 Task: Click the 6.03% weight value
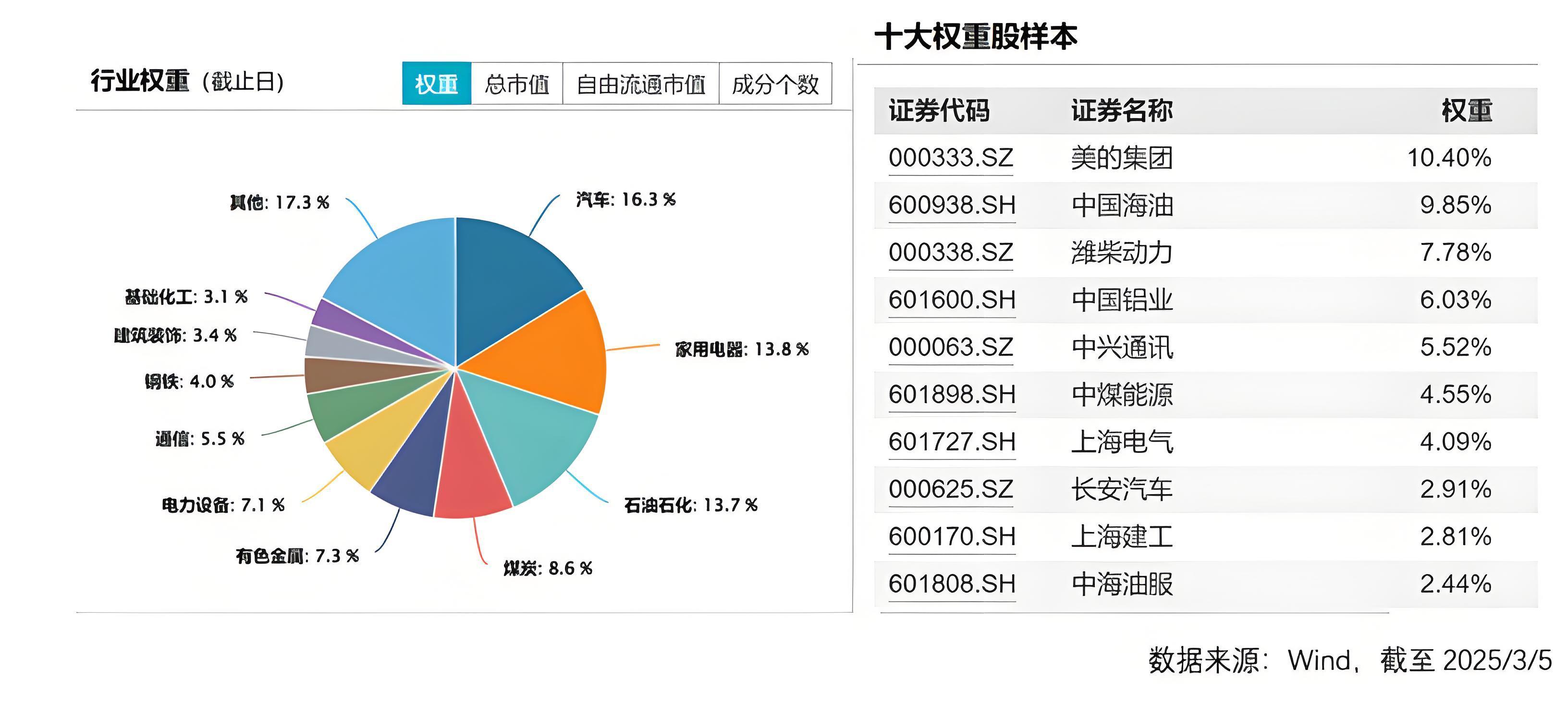[1456, 300]
